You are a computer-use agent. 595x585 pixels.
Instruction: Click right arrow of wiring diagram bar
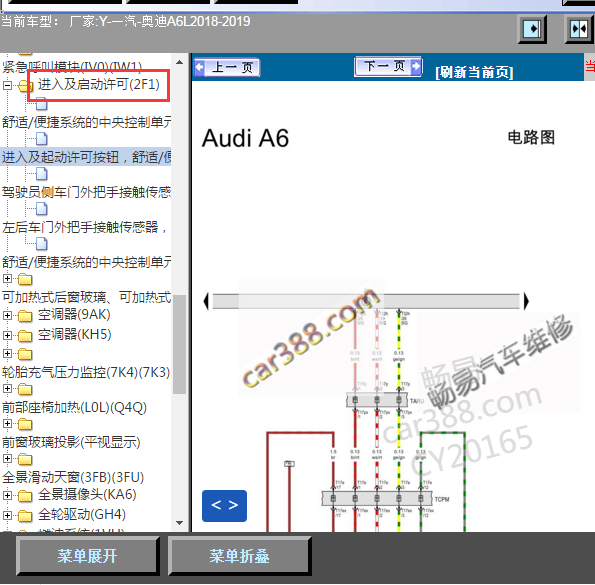pos(526,302)
